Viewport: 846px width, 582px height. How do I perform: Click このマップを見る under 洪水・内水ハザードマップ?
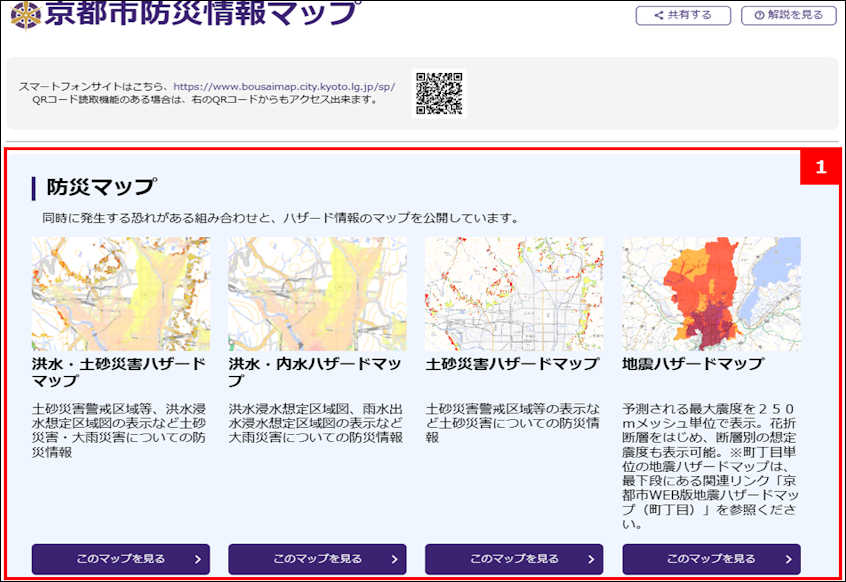click(317, 559)
